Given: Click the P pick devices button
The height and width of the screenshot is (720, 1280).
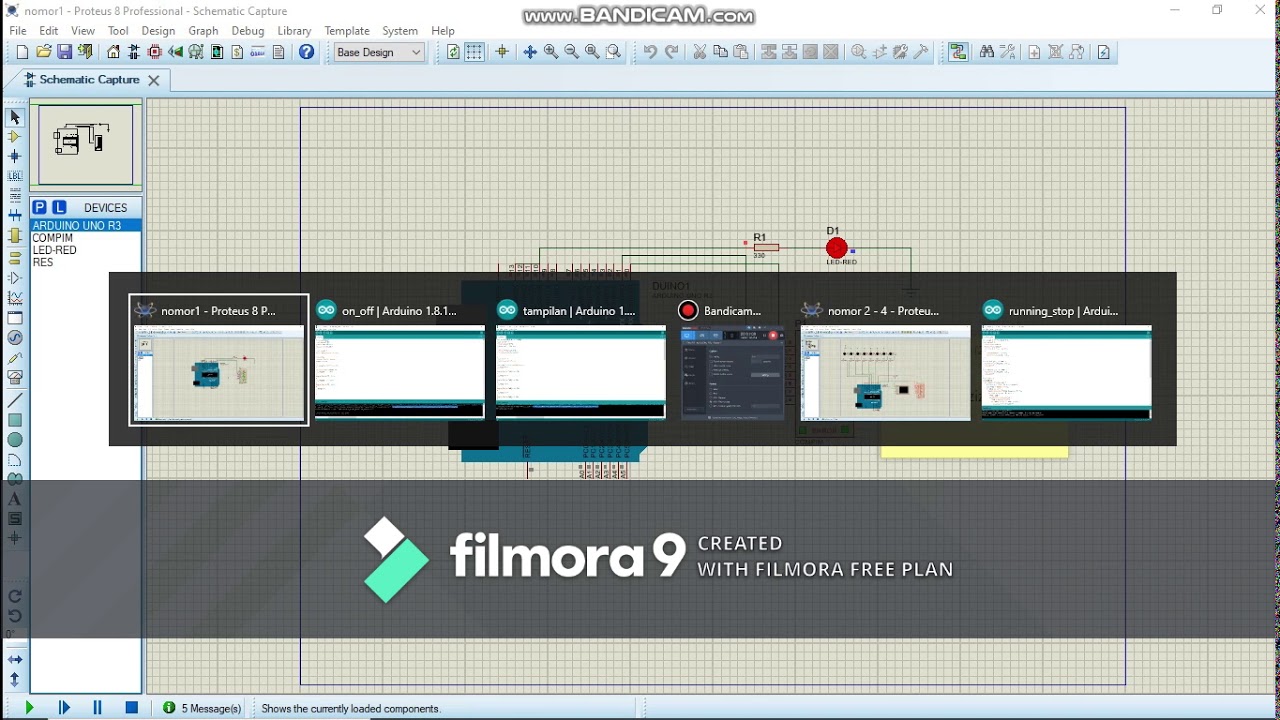Looking at the screenshot, I should (39, 208).
